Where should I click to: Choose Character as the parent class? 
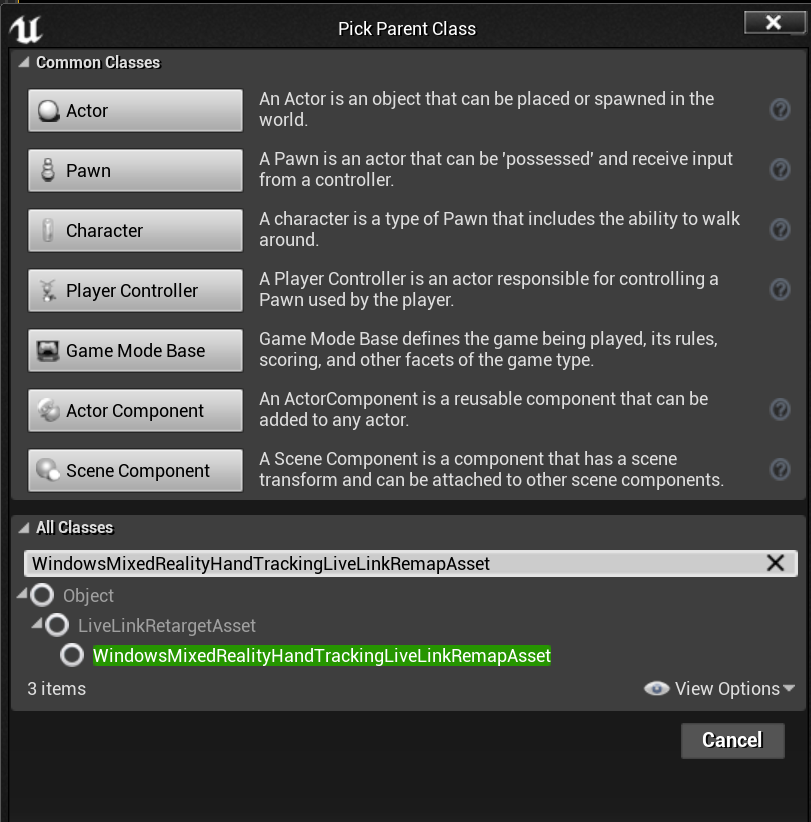click(135, 230)
